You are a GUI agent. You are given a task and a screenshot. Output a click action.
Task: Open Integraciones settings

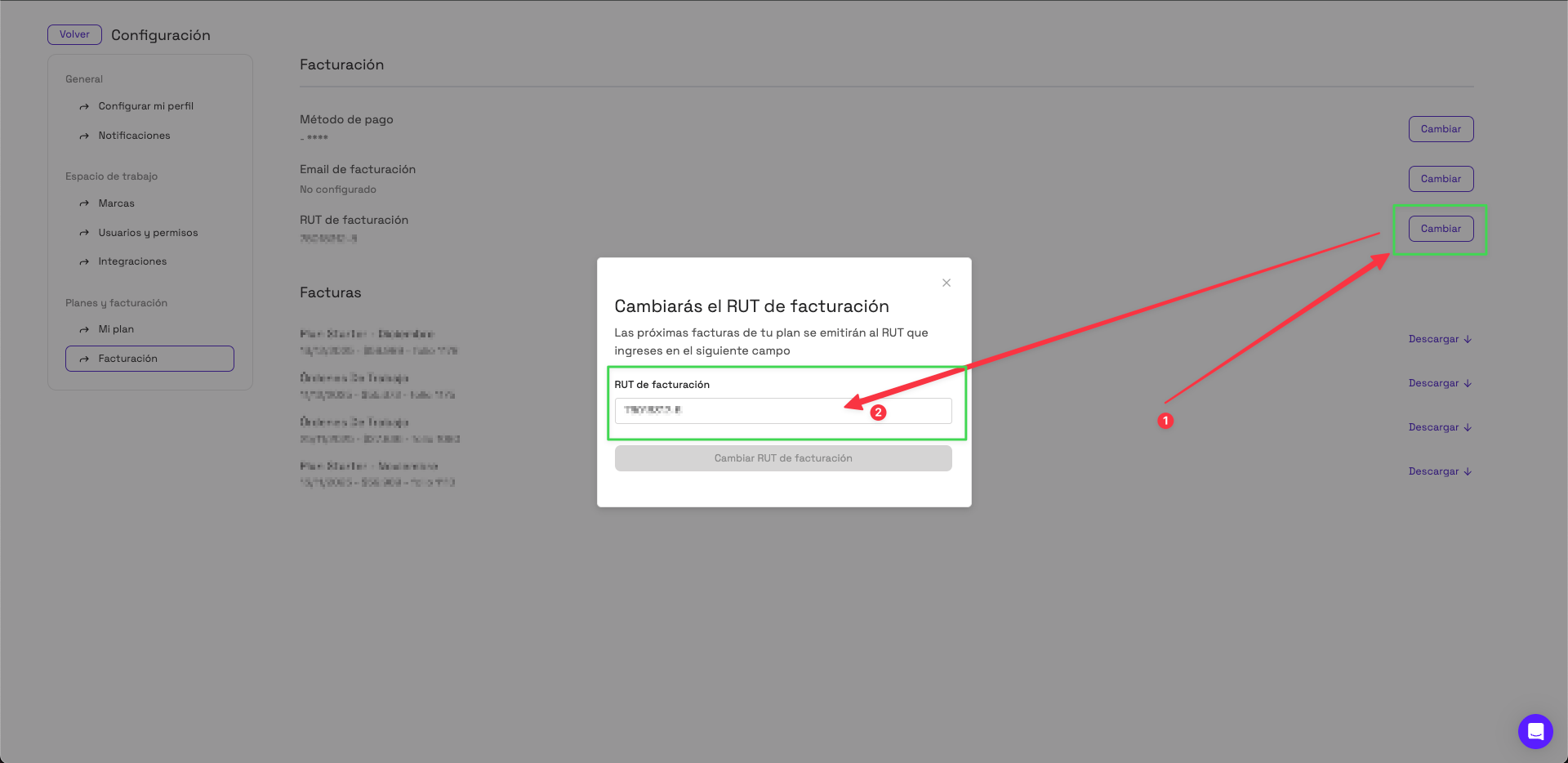pyautogui.click(x=132, y=261)
